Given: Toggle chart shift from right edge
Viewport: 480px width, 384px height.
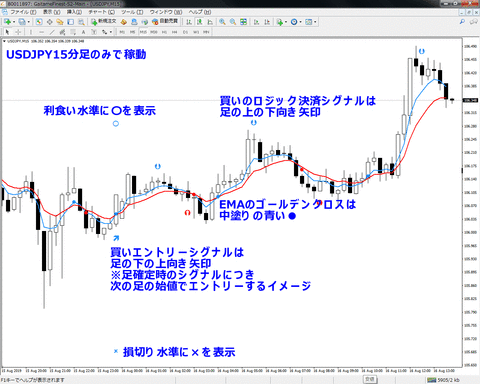Looking at the screenshot, I should point(267,22).
